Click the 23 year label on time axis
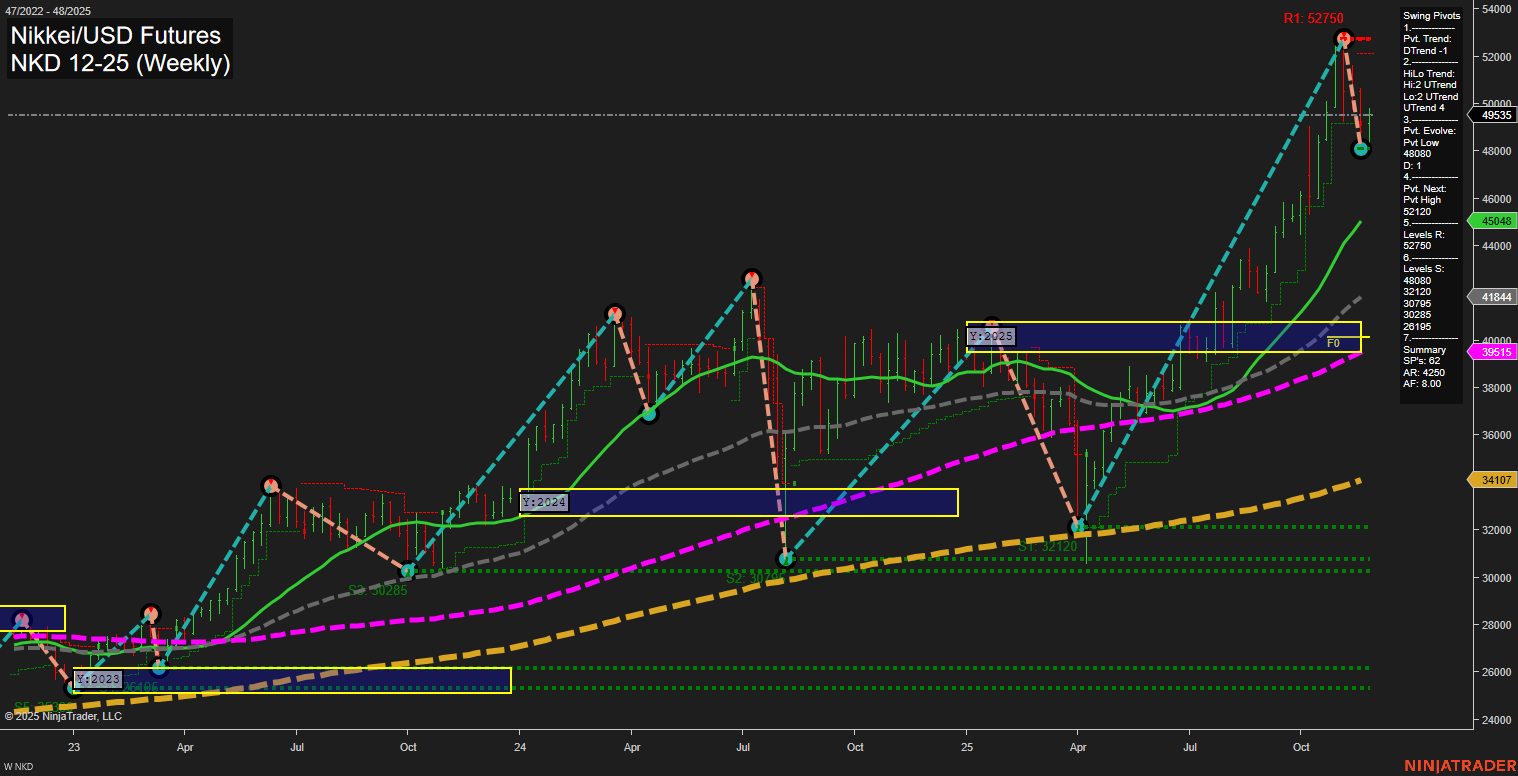1518x776 pixels. (73, 747)
